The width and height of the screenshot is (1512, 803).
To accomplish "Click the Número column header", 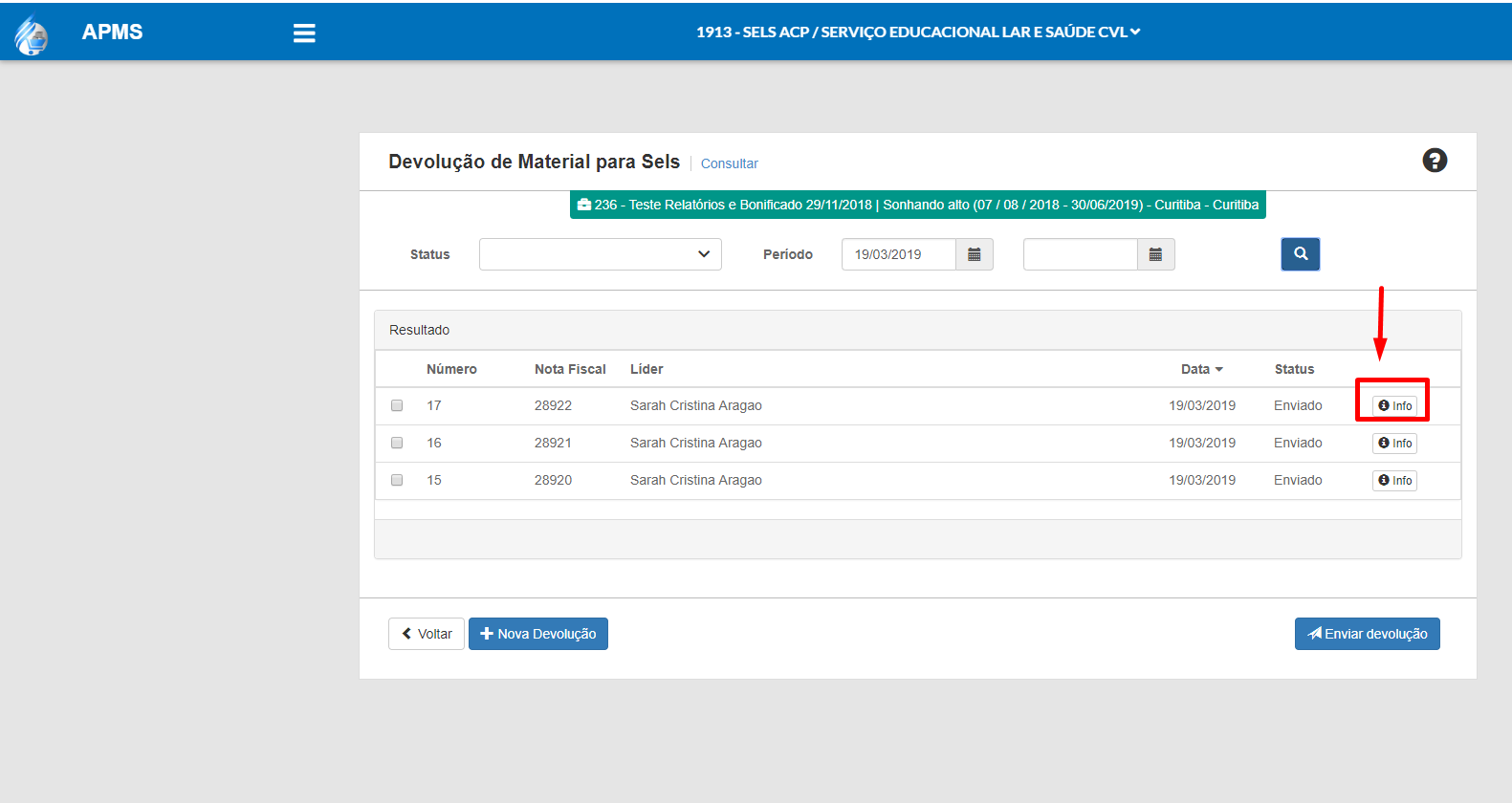I will point(451,369).
